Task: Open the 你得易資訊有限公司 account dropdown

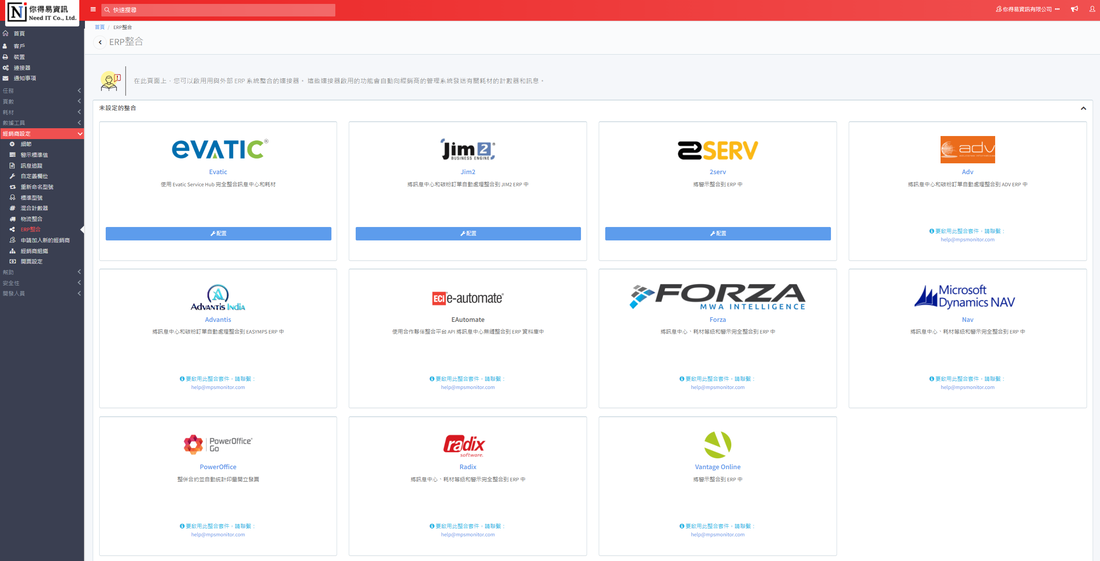Action: coord(1028,10)
